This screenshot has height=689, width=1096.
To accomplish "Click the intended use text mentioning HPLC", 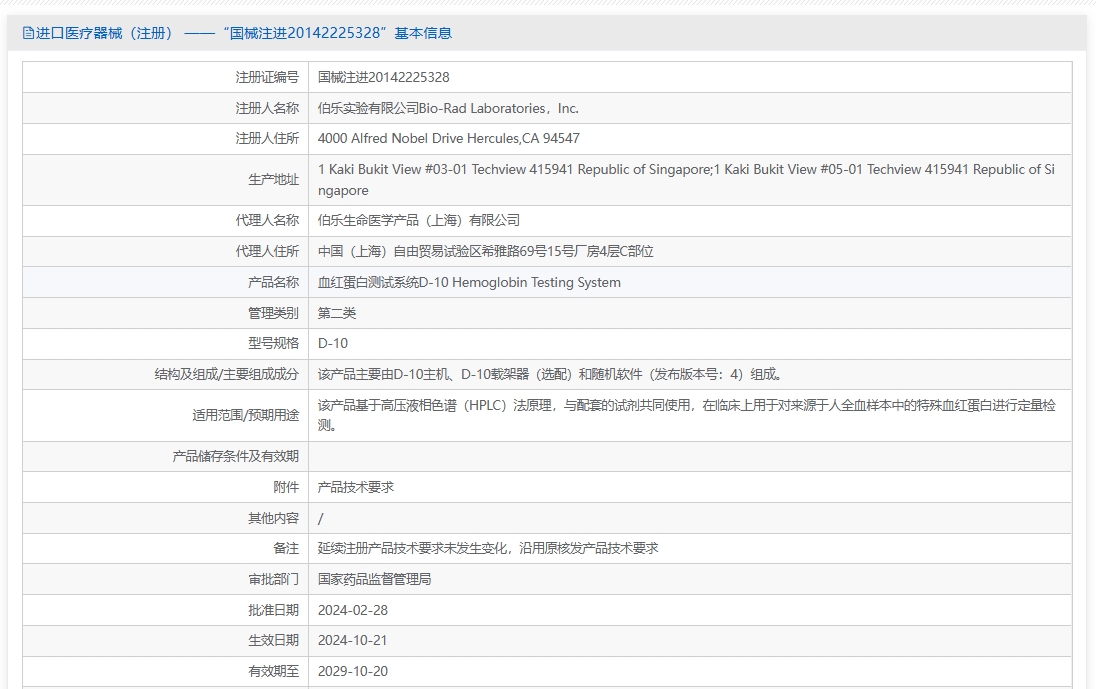I will (686, 415).
